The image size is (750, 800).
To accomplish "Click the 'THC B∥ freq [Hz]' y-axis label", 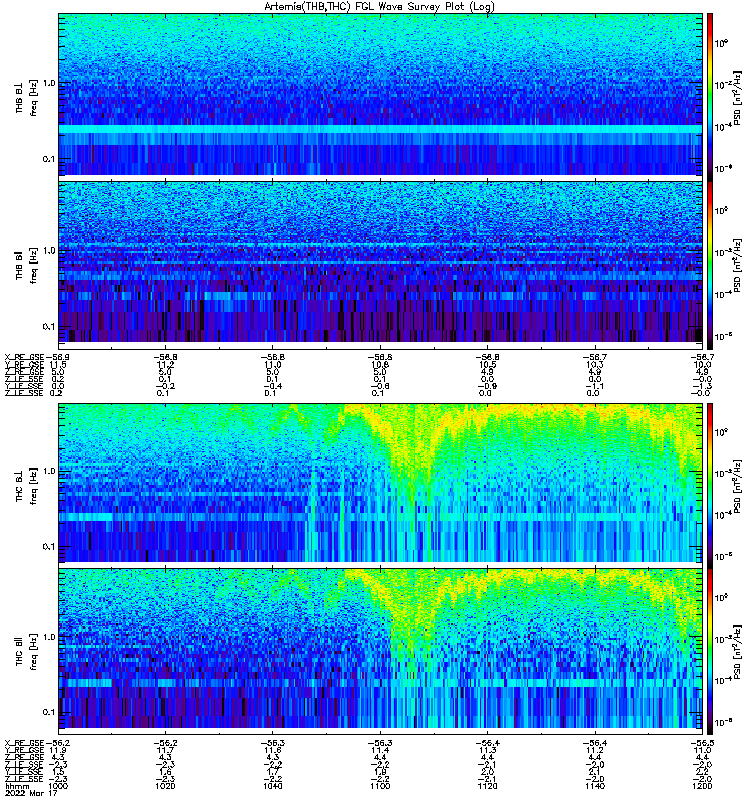I will (x=26, y=651).
